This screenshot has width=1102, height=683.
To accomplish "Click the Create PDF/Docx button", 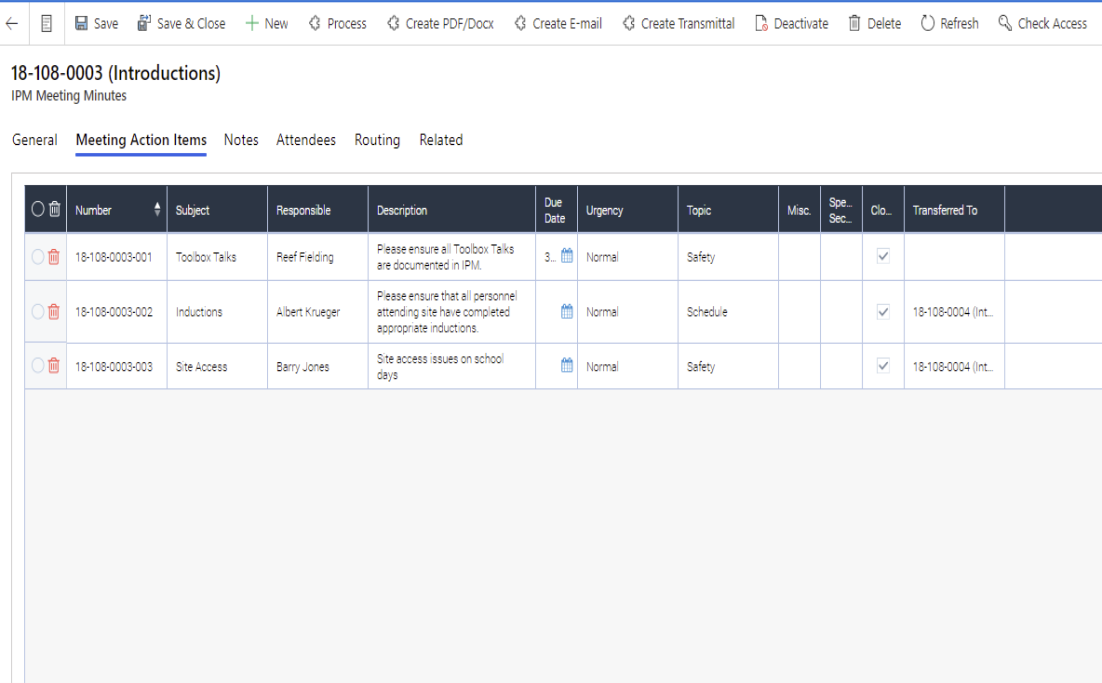I will click(440, 23).
